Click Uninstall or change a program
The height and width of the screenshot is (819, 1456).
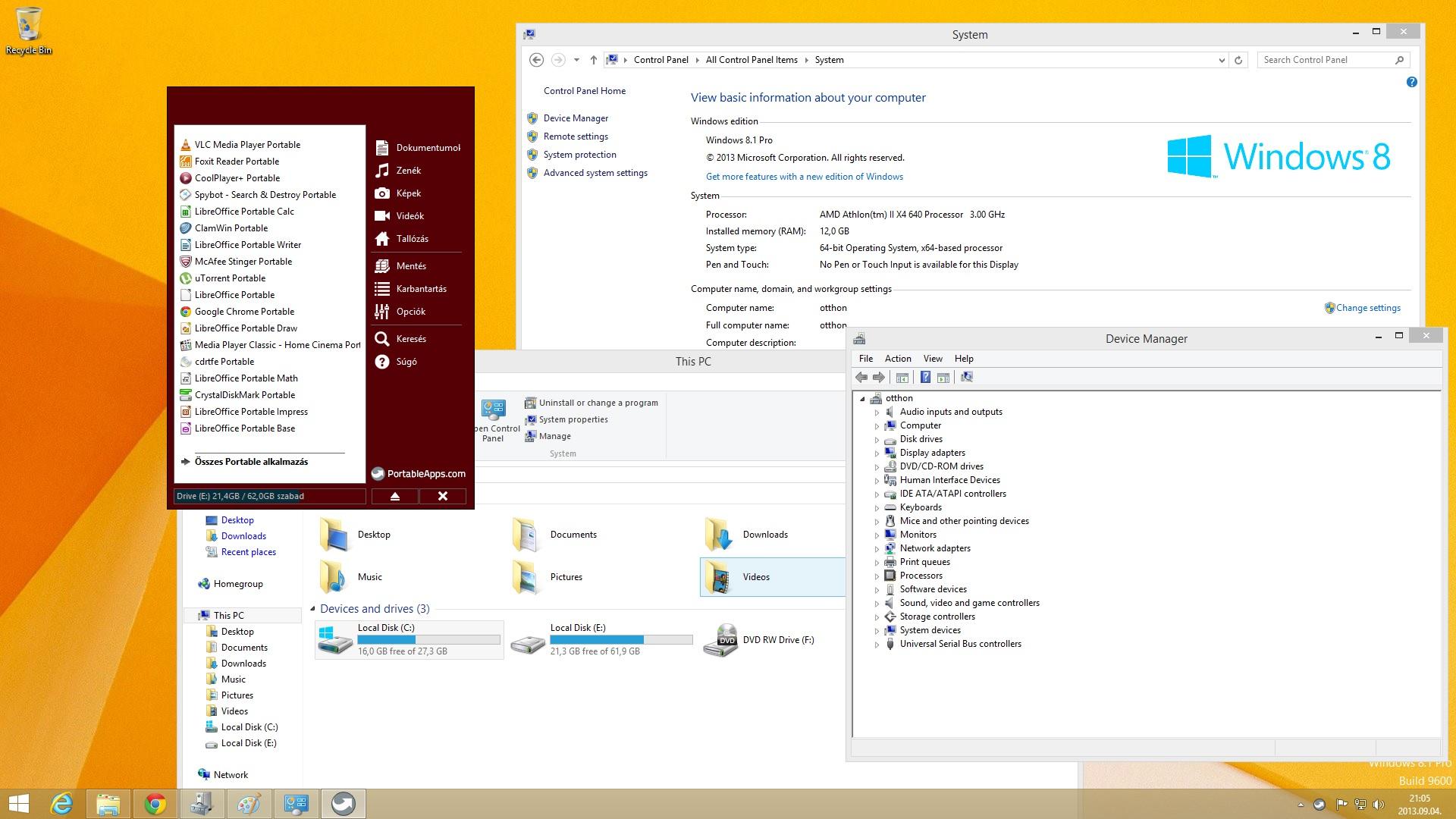591,403
